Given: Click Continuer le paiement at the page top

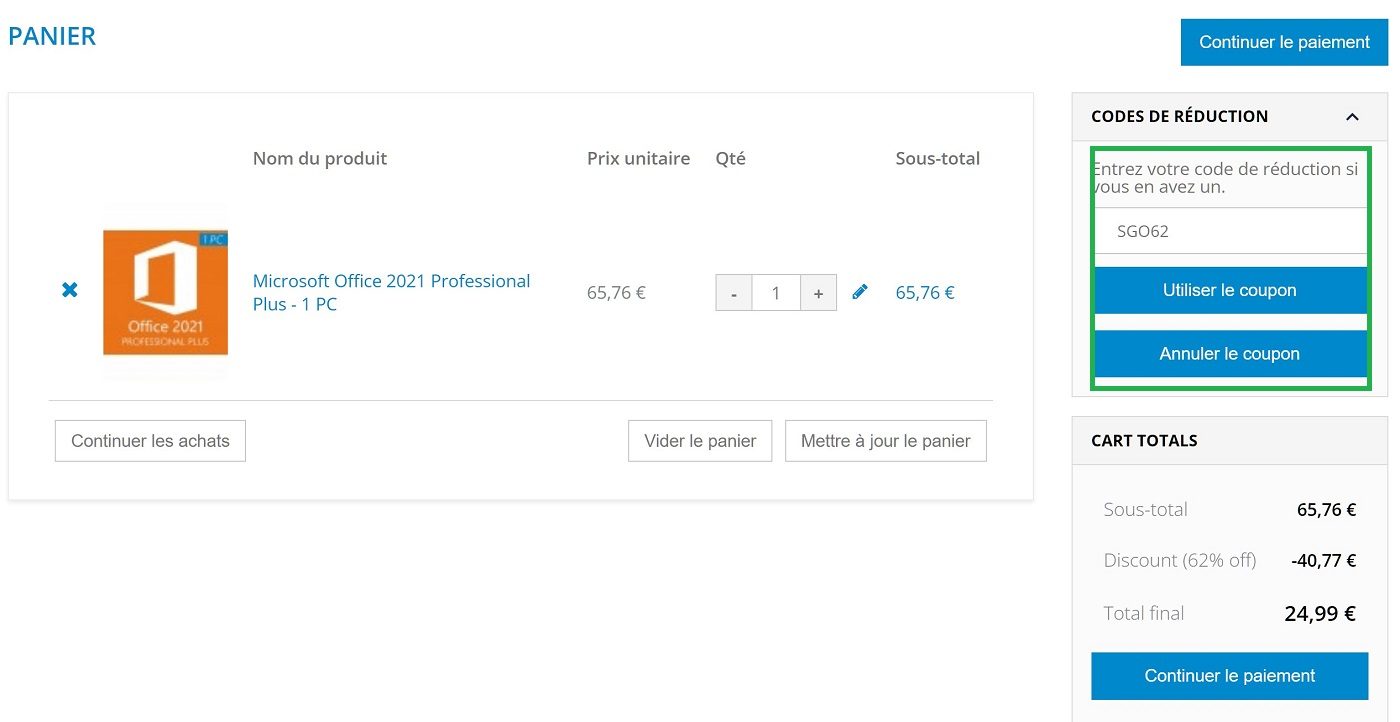Looking at the screenshot, I should tap(1284, 42).
